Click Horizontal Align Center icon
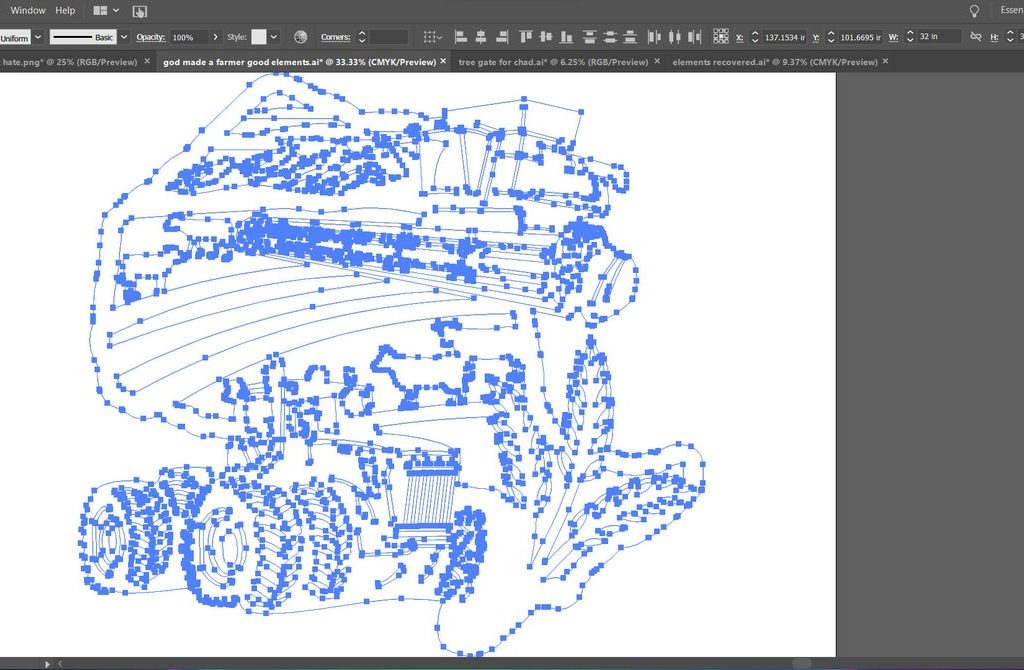This screenshot has width=1024, height=670. 480,37
